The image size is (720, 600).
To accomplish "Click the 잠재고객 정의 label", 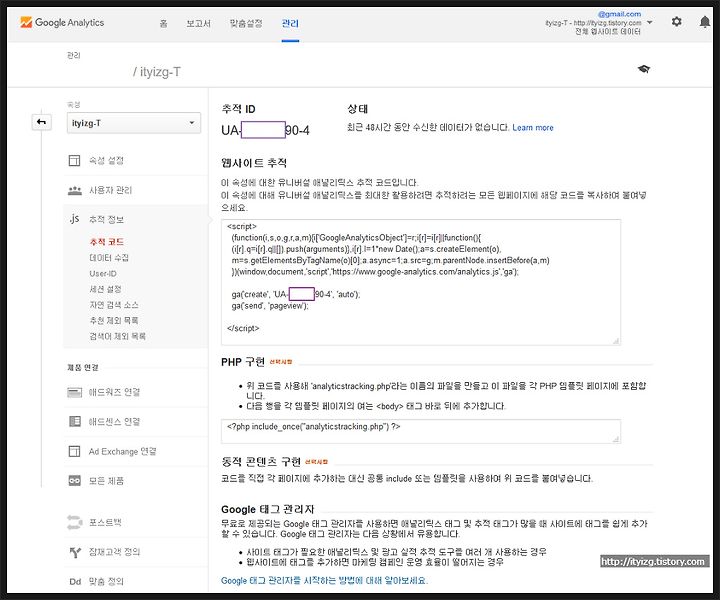I will [114, 552].
